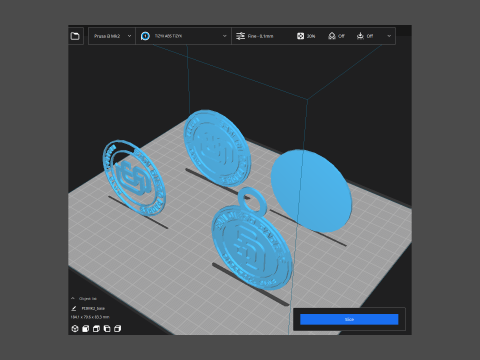Screen dimensions: 480x360
Task: Open file using the folder icon
Action: point(75,36)
